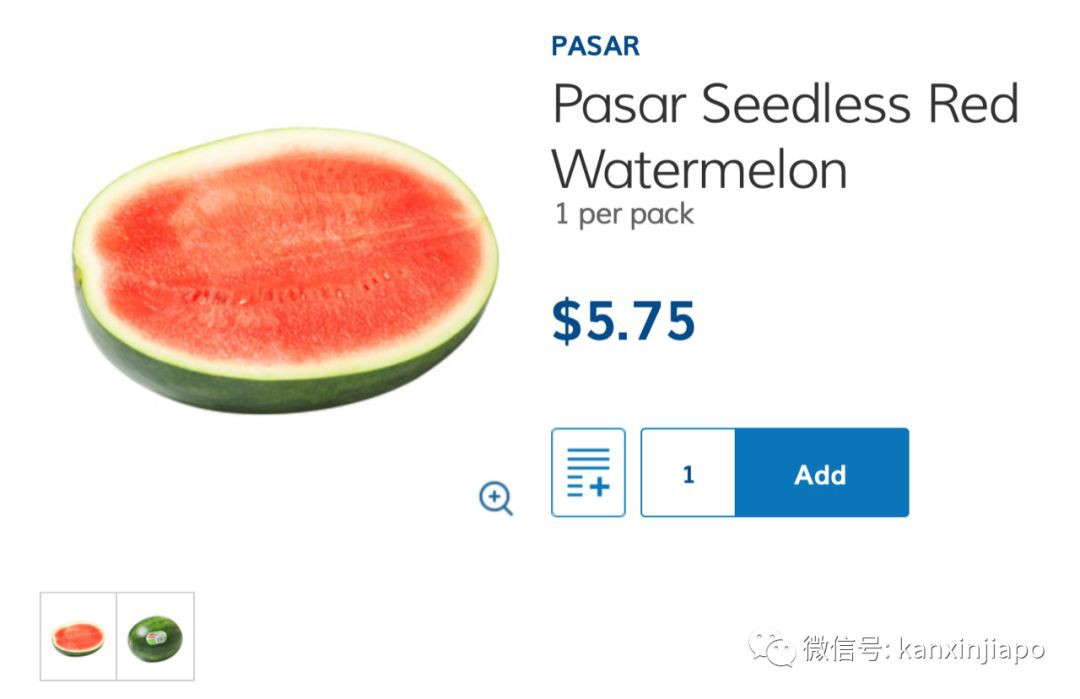The width and height of the screenshot is (1080, 699).
Task: Select the whole watermelon thumbnail
Action: click(x=155, y=637)
